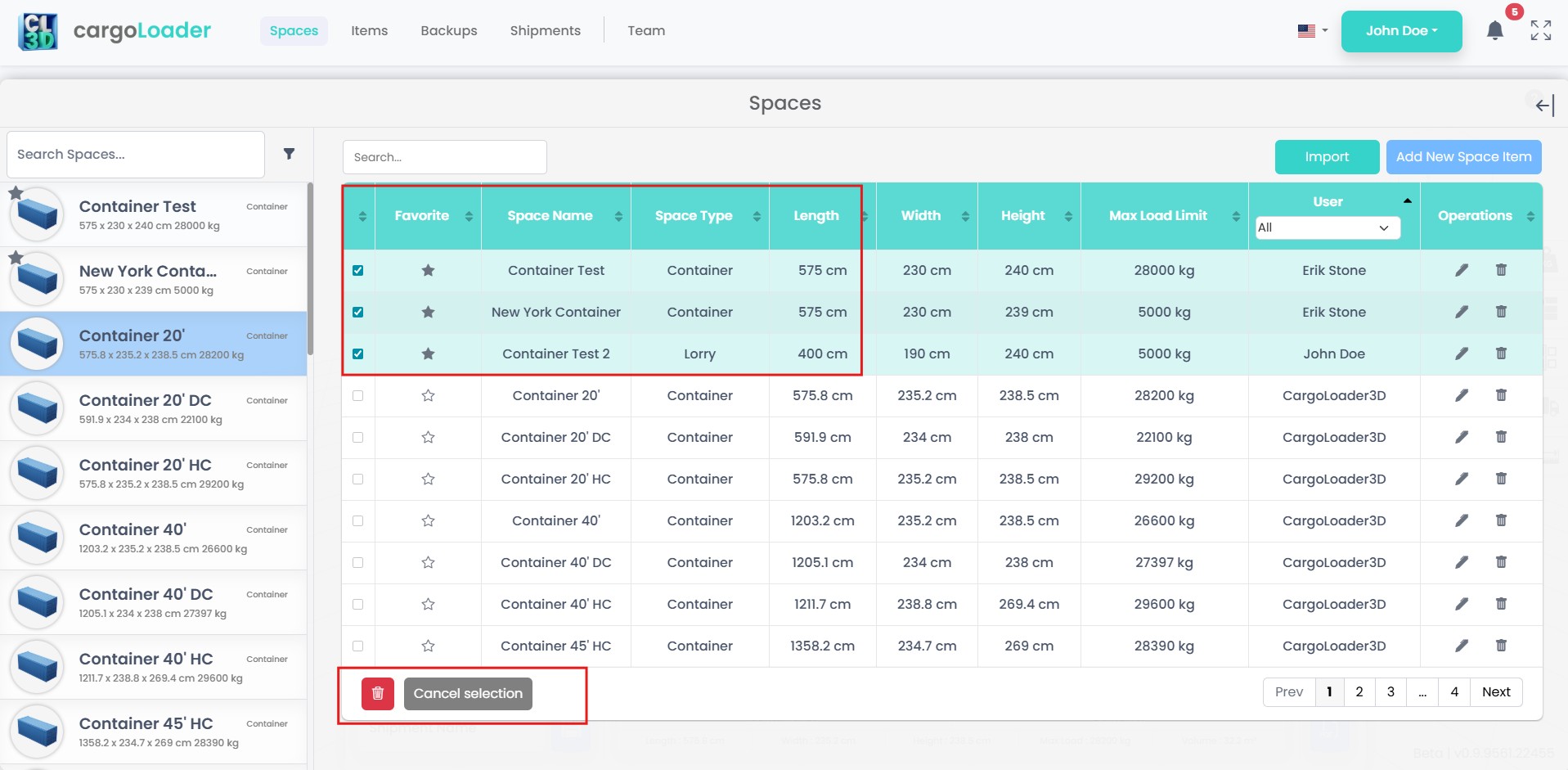Open the User filter dropdown
The width and height of the screenshot is (1568, 770).
click(1327, 227)
